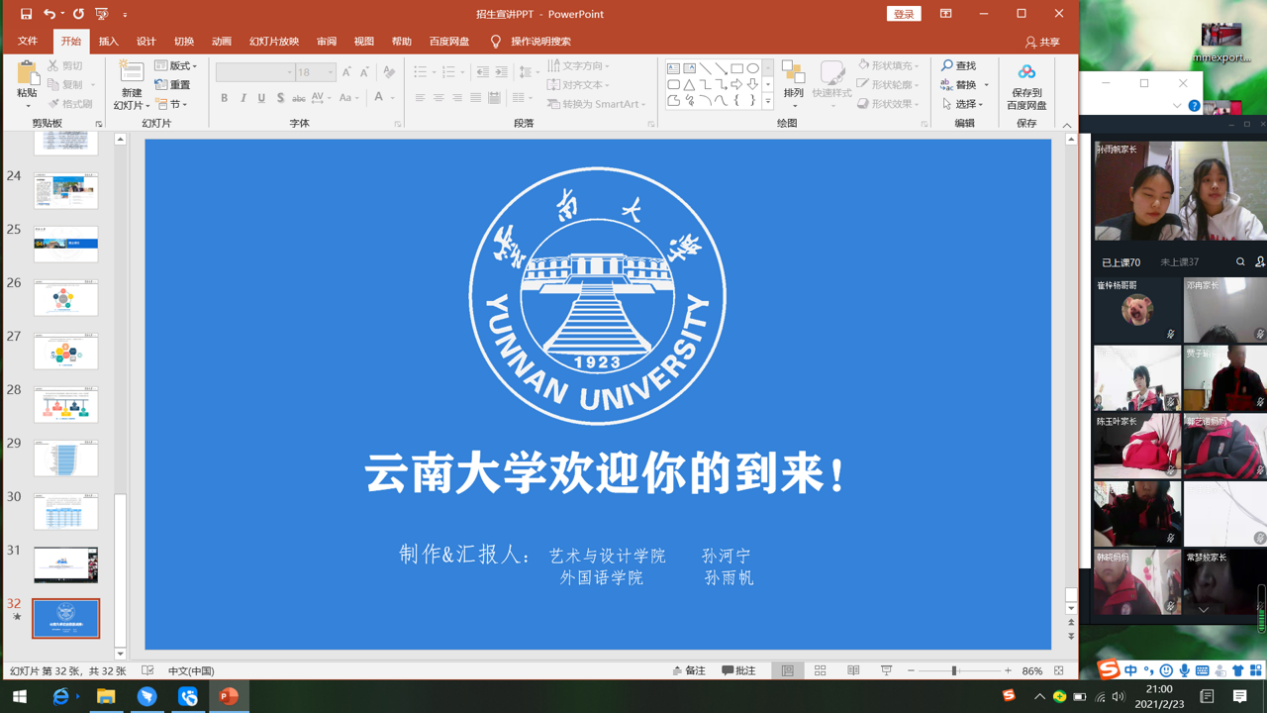This screenshot has height=713, width=1267.
Task: Open the font name combo box
Action: tap(255, 72)
